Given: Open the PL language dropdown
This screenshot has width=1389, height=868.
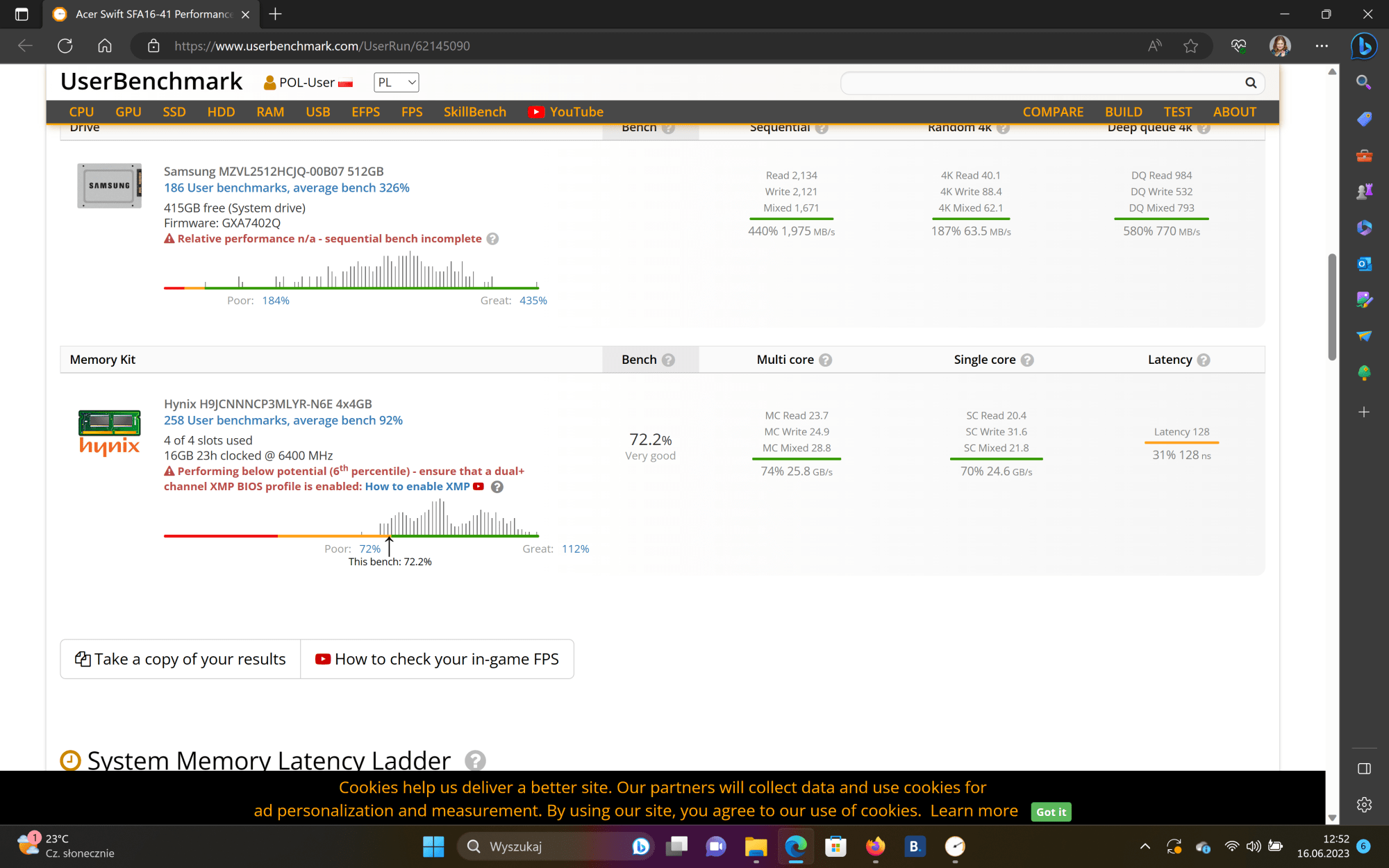Looking at the screenshot, I should [396, 83].
